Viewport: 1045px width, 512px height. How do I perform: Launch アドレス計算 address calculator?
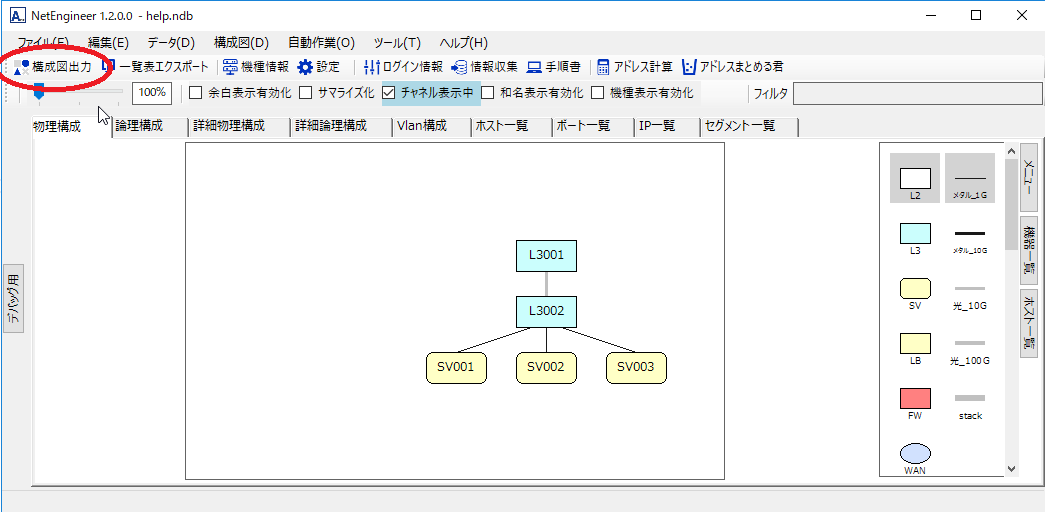[635, 67]
